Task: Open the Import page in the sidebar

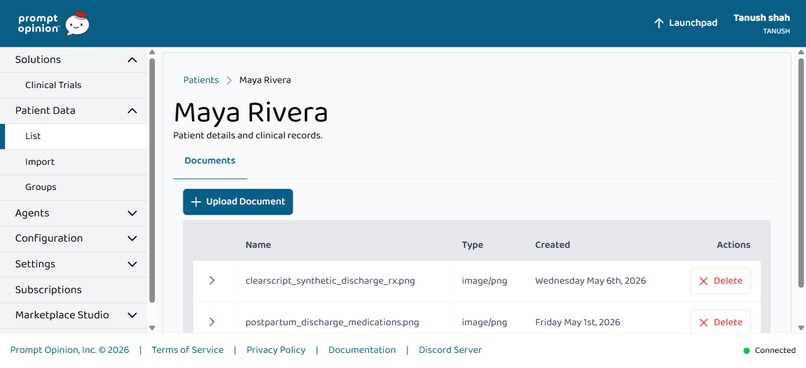Action: point(74,162)
